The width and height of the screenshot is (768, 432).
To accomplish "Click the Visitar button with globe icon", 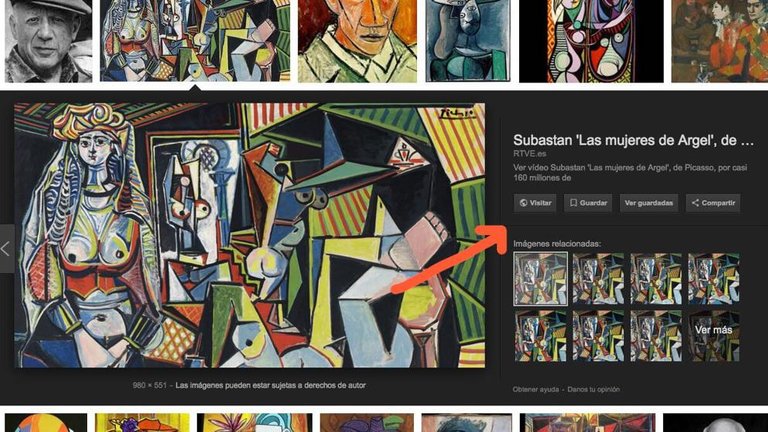I will pos(535,203).
